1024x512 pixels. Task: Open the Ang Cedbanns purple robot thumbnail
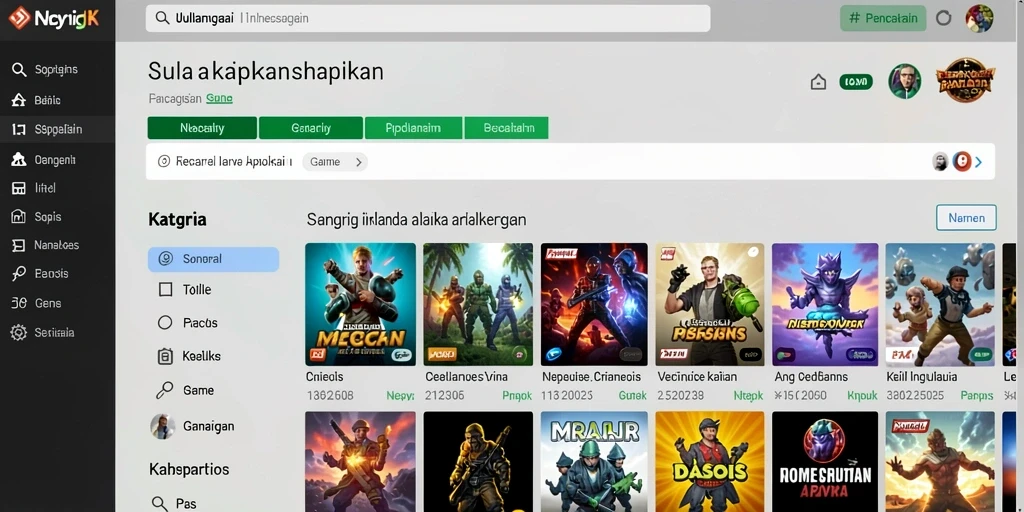825,304
